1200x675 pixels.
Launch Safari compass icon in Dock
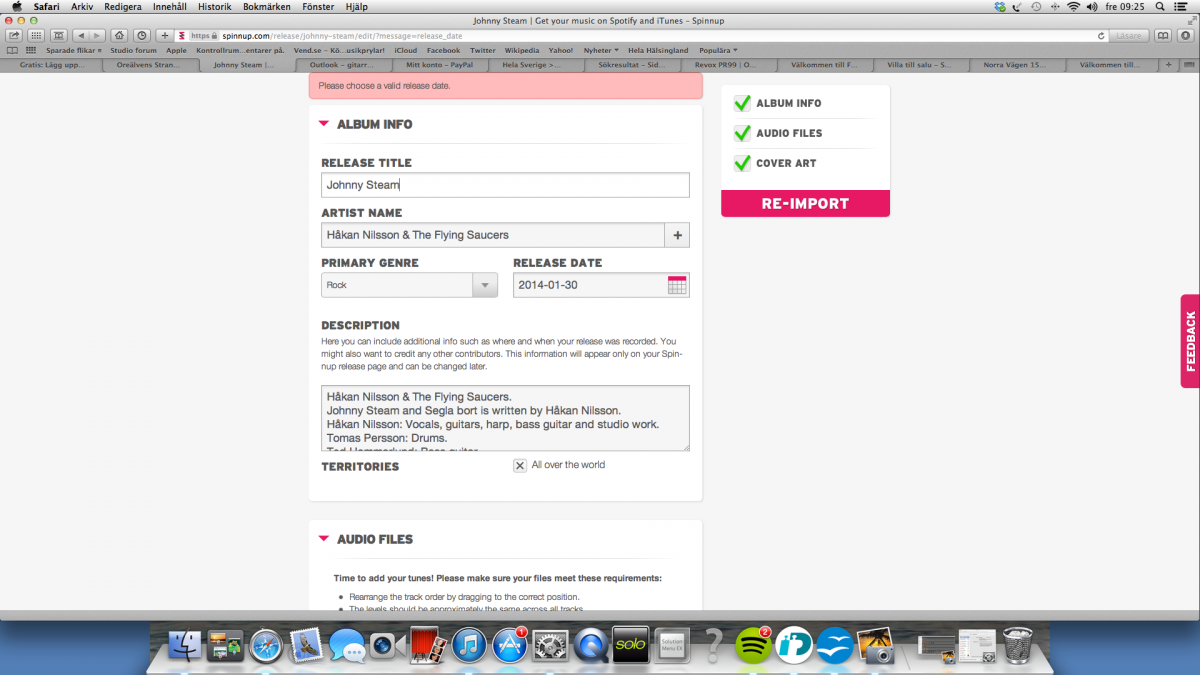tap(266, 645)
